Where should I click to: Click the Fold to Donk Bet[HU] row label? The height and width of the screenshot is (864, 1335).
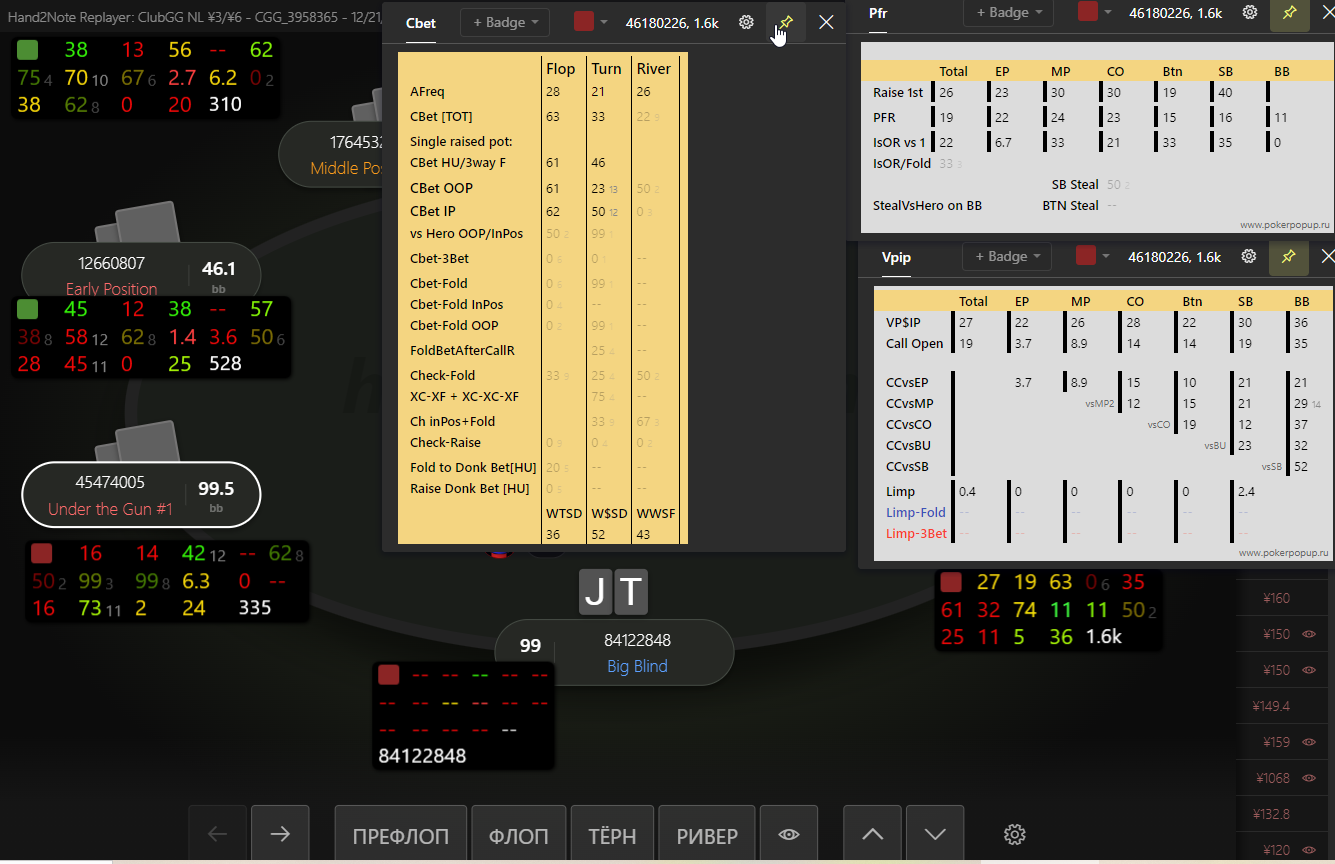tap(473, 467)
